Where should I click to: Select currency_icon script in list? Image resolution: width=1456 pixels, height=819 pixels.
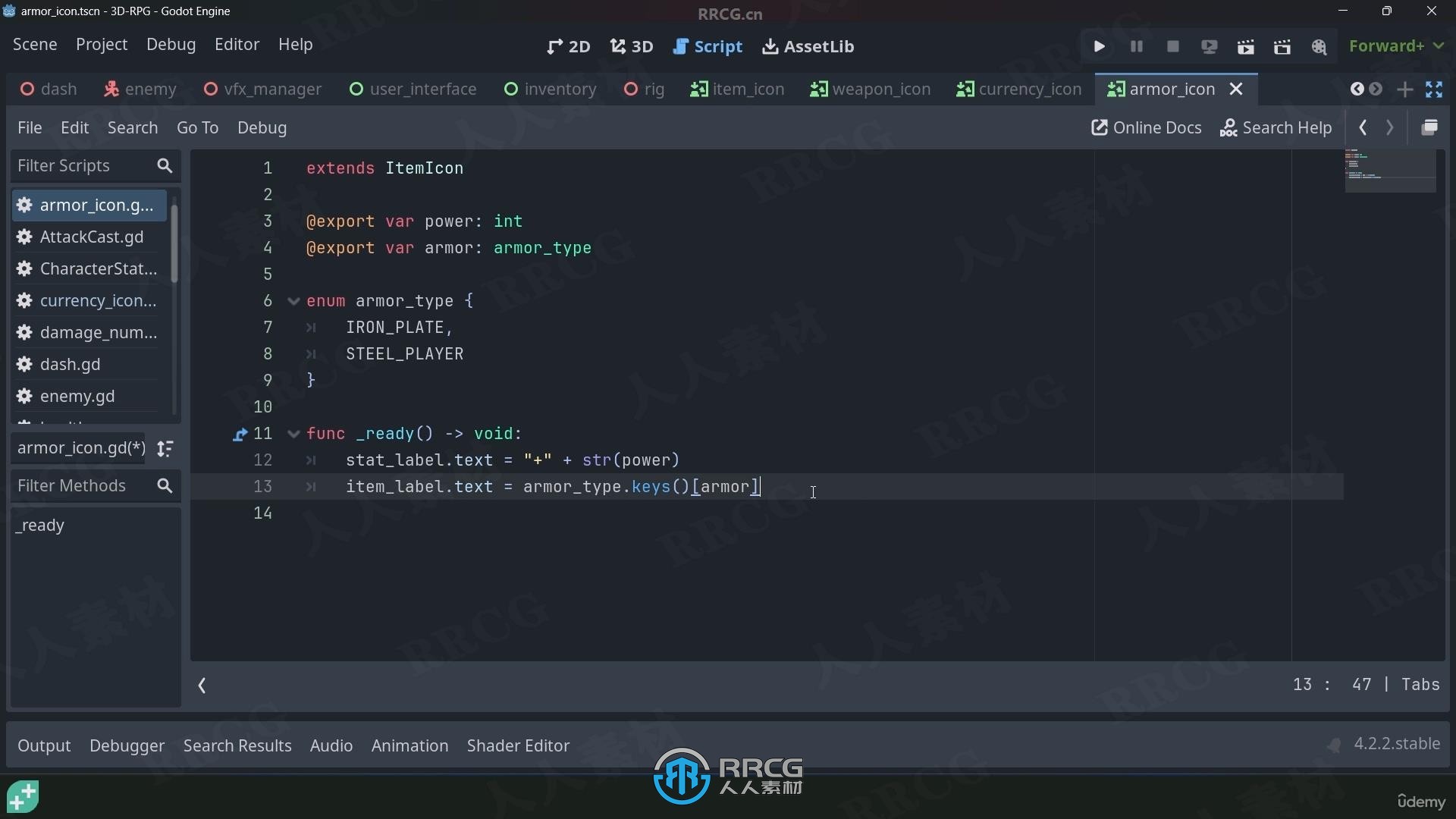pyautogui.click(x=89, y=301)
